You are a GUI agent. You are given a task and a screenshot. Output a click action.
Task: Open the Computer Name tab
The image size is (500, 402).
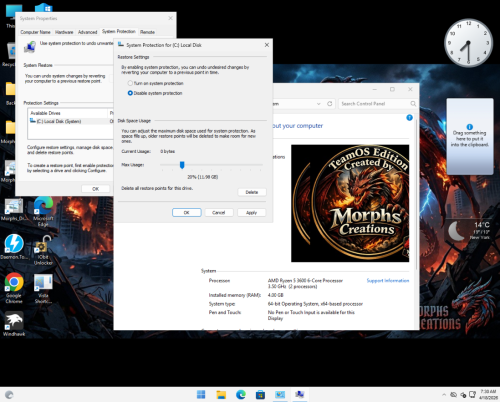35,32
